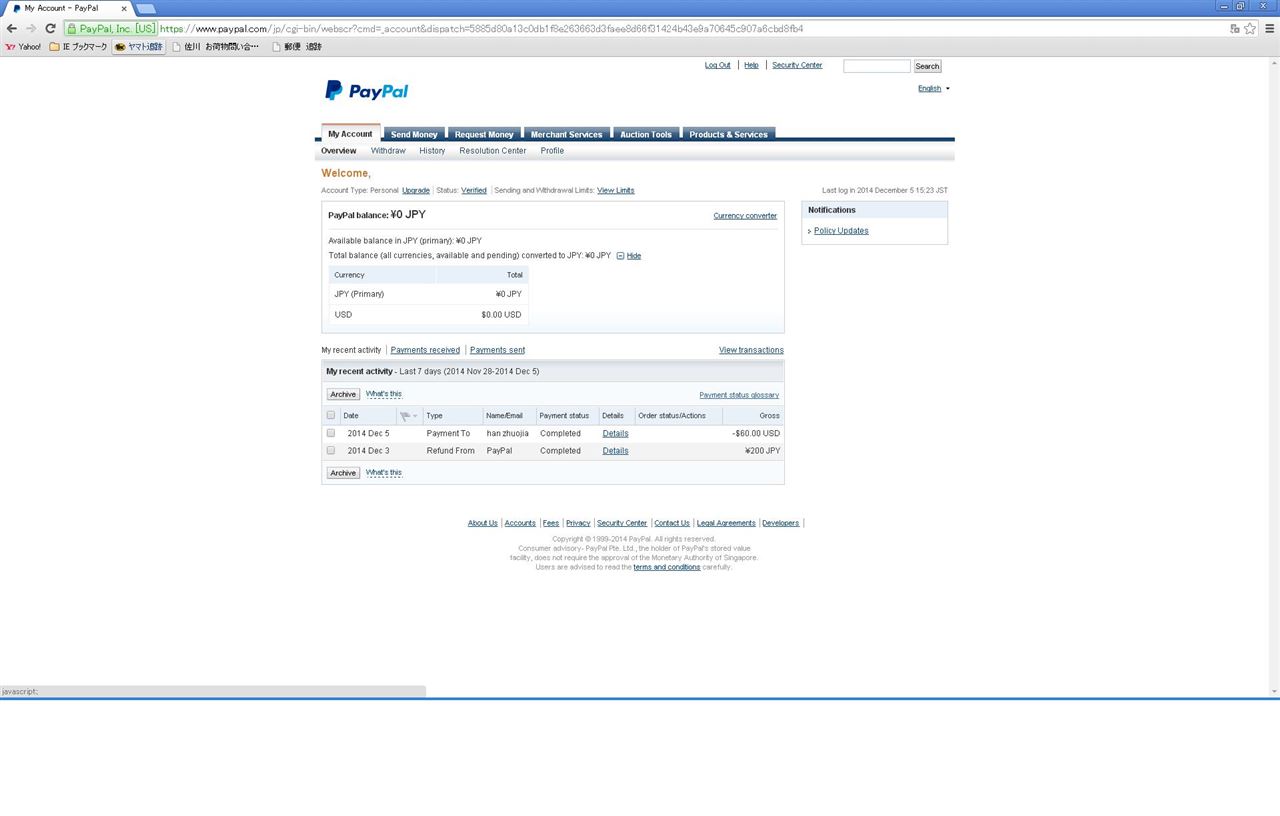The width and height of the screenshot is (1280, 816).
Task: Open the View Limits link
Action: [615, 190]
